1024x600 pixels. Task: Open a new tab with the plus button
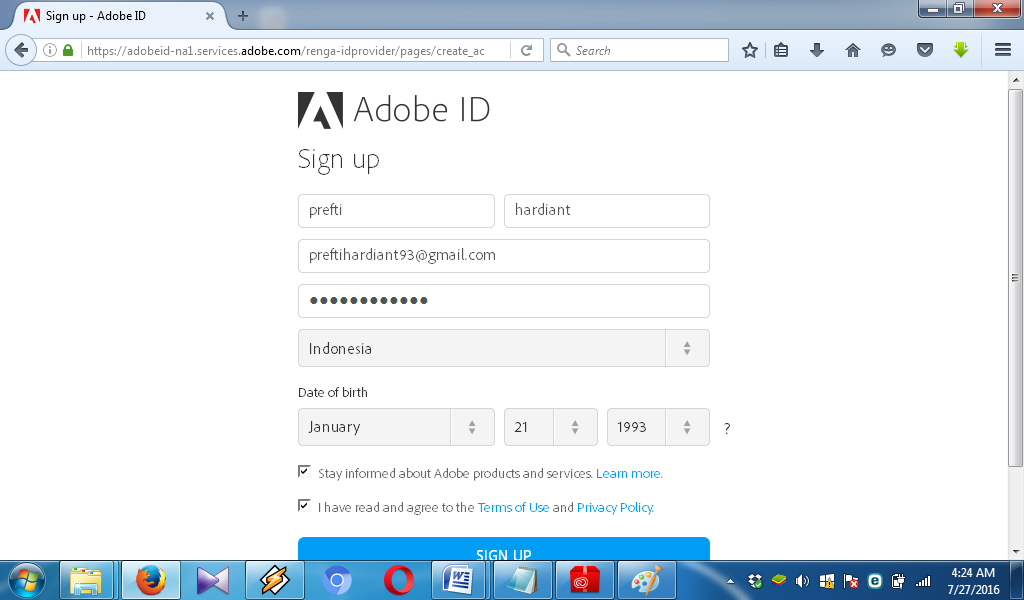pyautogui.click(x=243, y=16)
